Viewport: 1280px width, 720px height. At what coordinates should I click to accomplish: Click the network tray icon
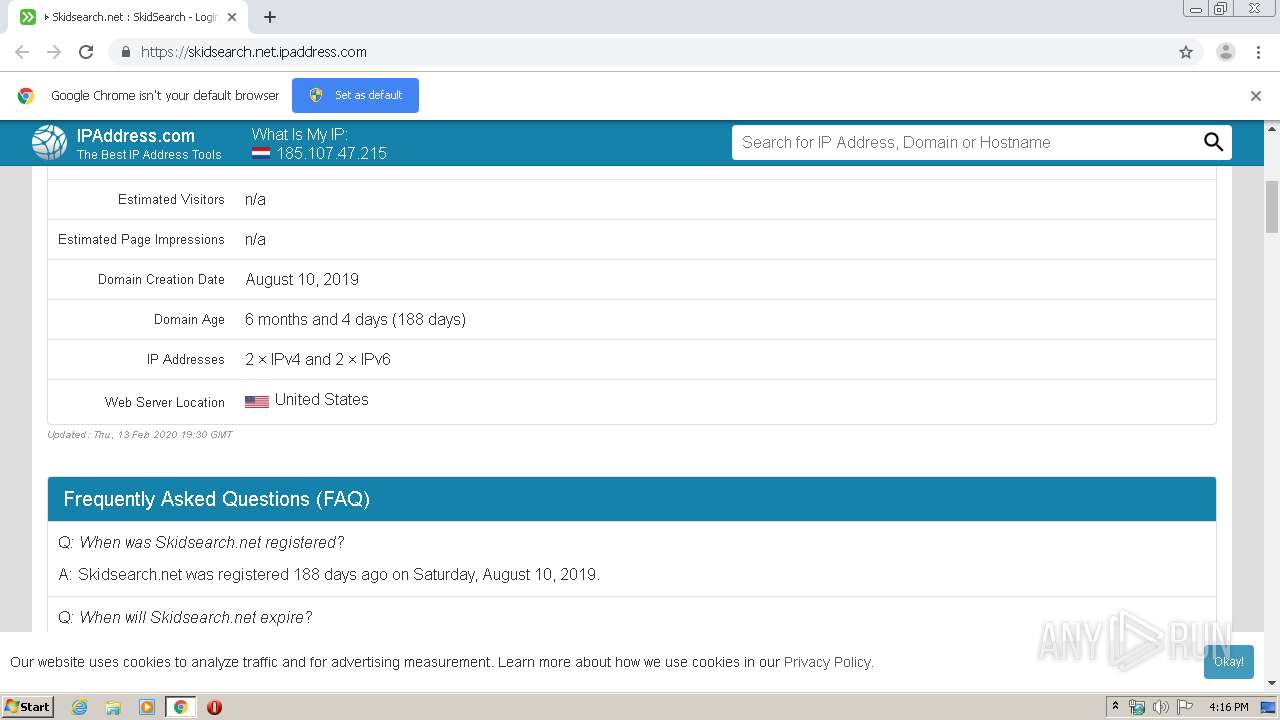click(1137, 707)
